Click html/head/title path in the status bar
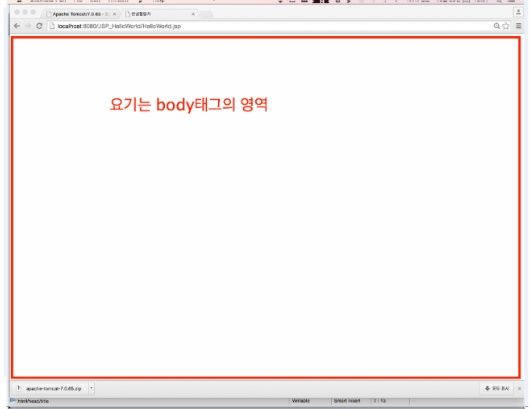The width and height of the screenshot is (532, 409). click(x=33, y=401)
